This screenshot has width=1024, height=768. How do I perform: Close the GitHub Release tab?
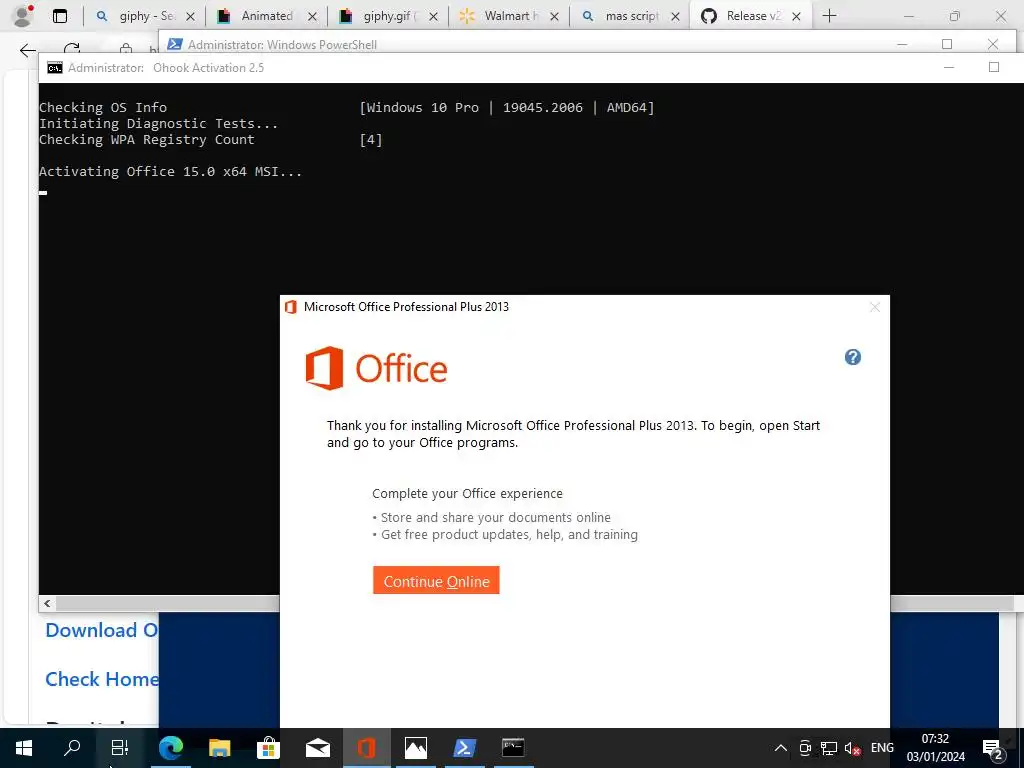(796, 16)
